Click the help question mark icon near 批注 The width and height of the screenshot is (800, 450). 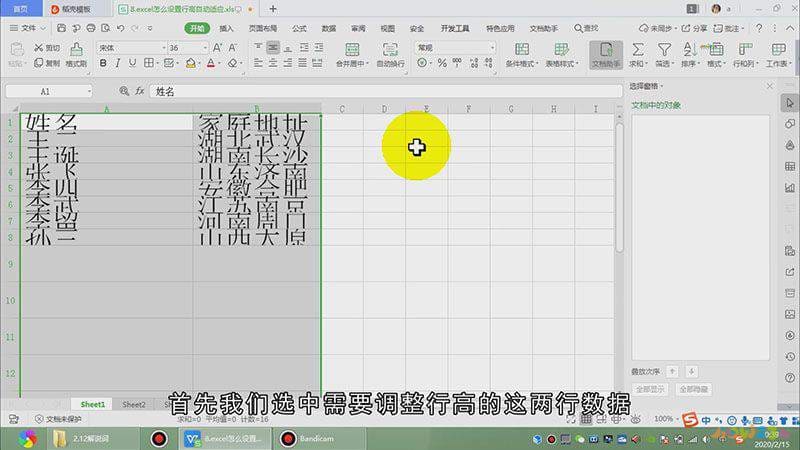point(759,28)
